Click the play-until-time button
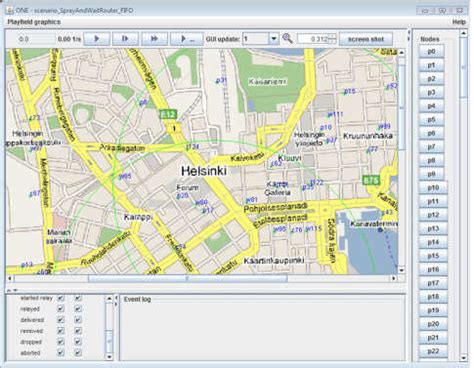The image size is (474, 368). pyautogui.click(x=187, y=39)
